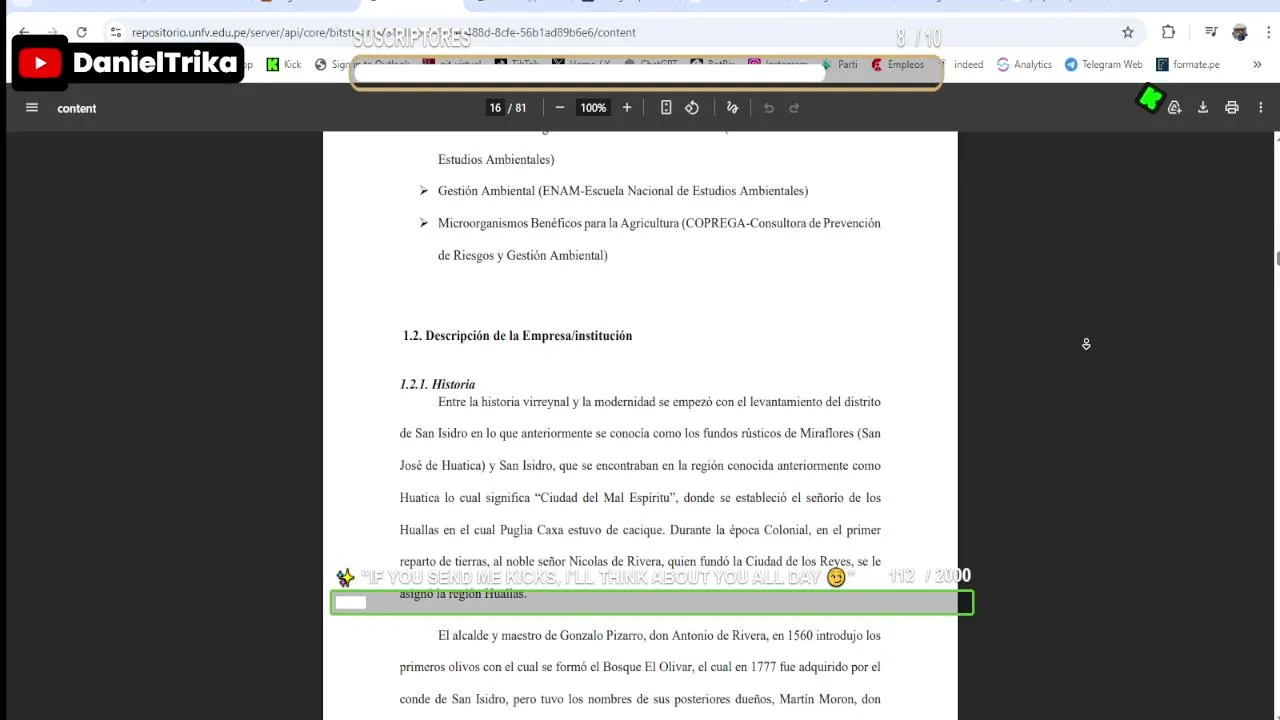Click the PDF zoom out button
The width and height of the screenshot is (1280, 720).
pos(560,108)
